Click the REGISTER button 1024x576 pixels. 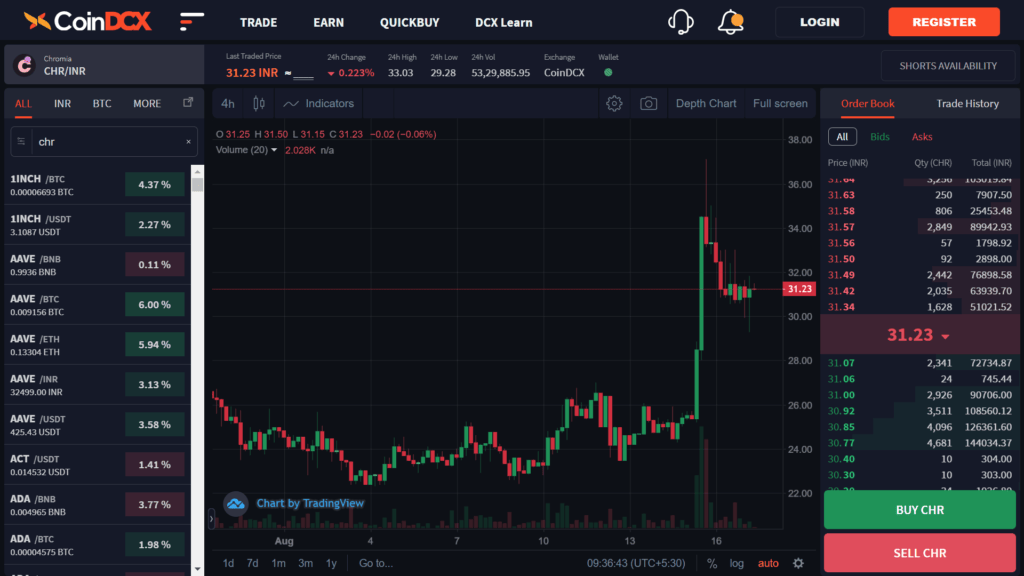pyautogui.click(x=944, y=22)
